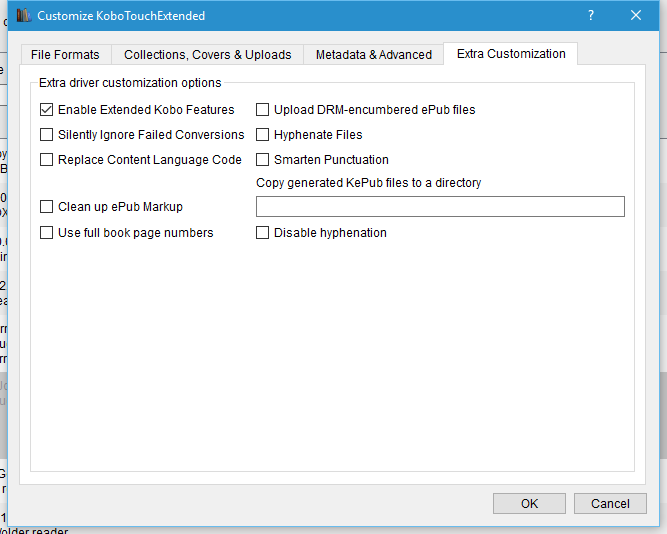667x534 pixels.
Task: Confirm settings with the OK button
Action: pyautogui.click(x=529, y=504)
